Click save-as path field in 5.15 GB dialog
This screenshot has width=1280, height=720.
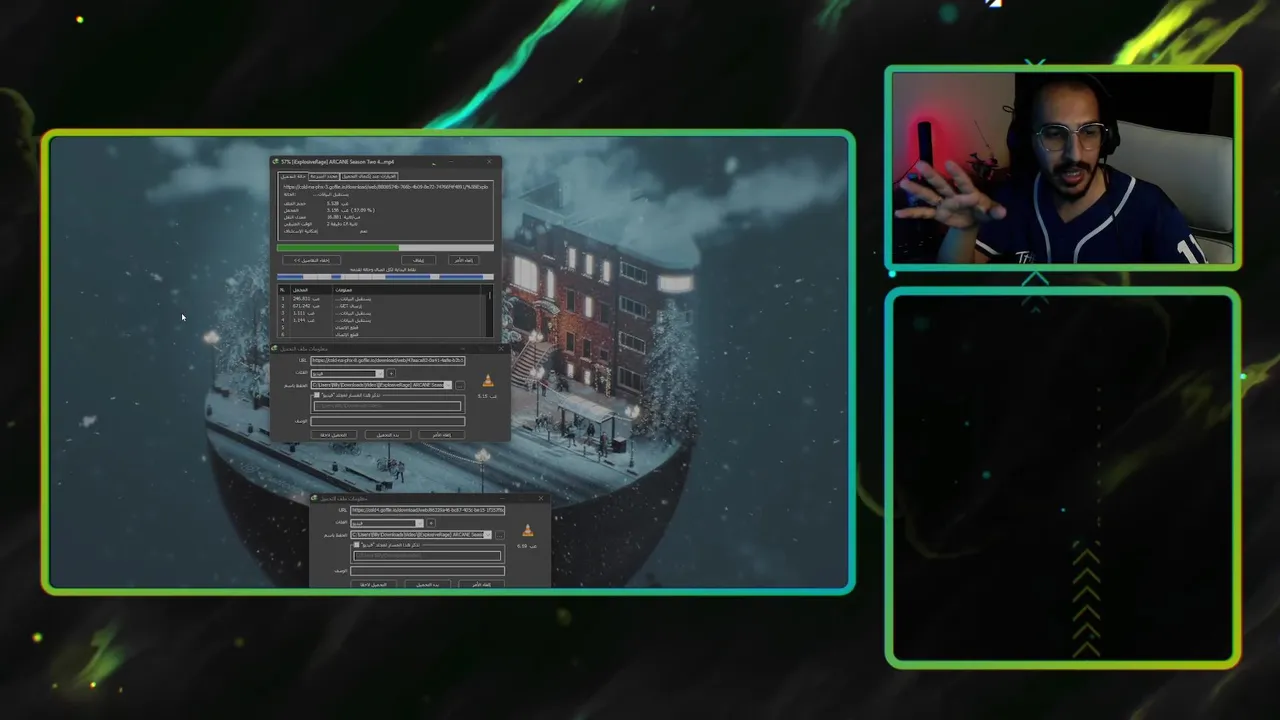[381, 385]
